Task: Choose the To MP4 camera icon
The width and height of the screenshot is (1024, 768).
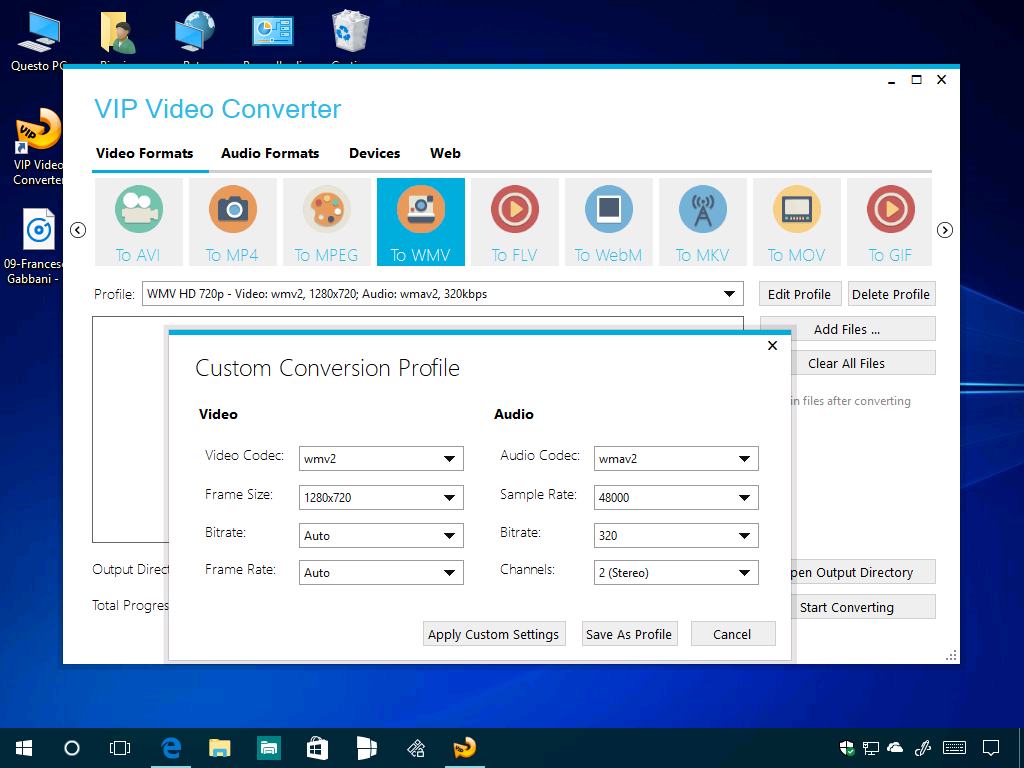Action: point(232,222)
